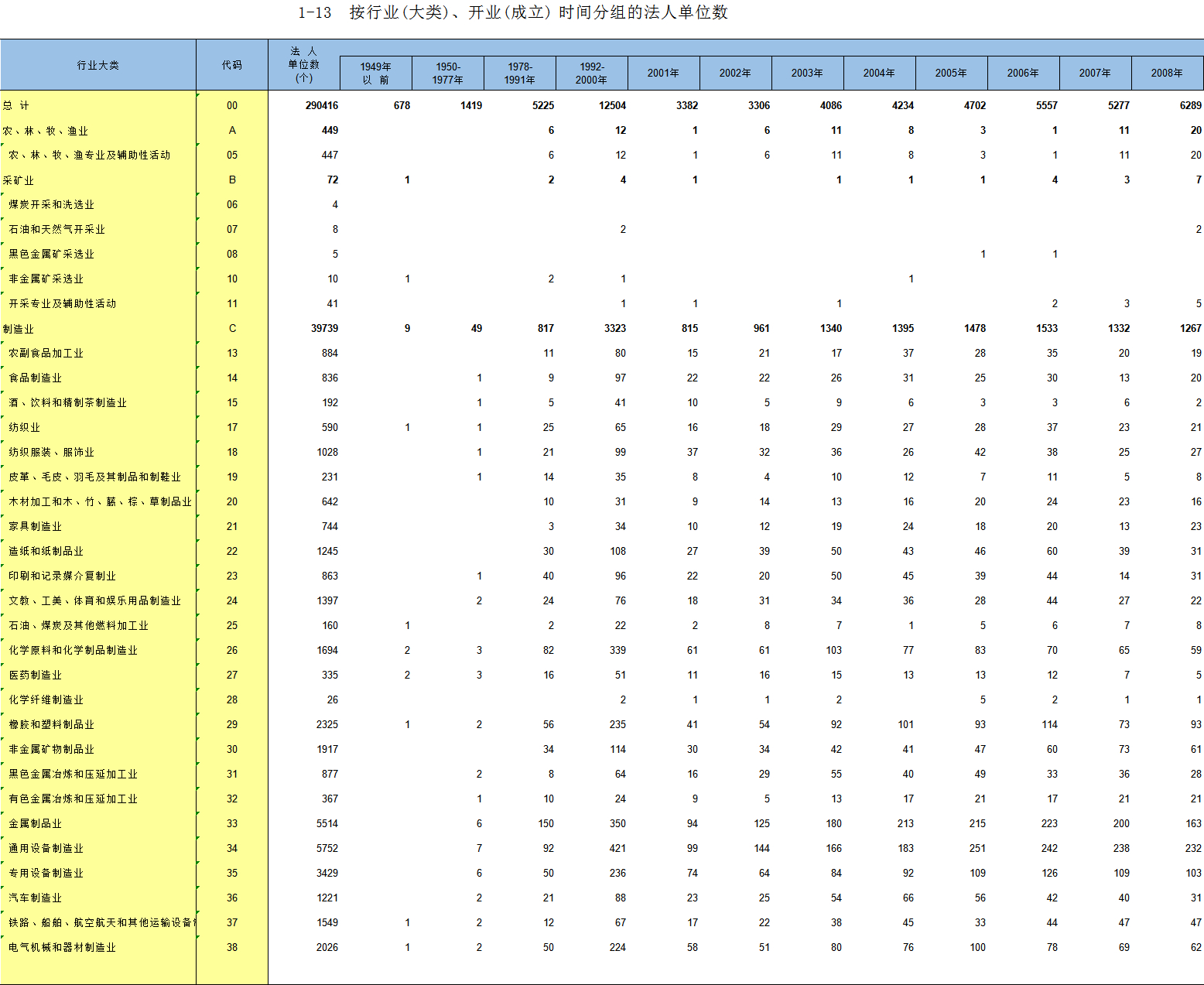Image resolution: width=1204 pixels, height=985 pixels.
Task: Select the 化学纤维制造业 row label
Action: click(46, 700)
